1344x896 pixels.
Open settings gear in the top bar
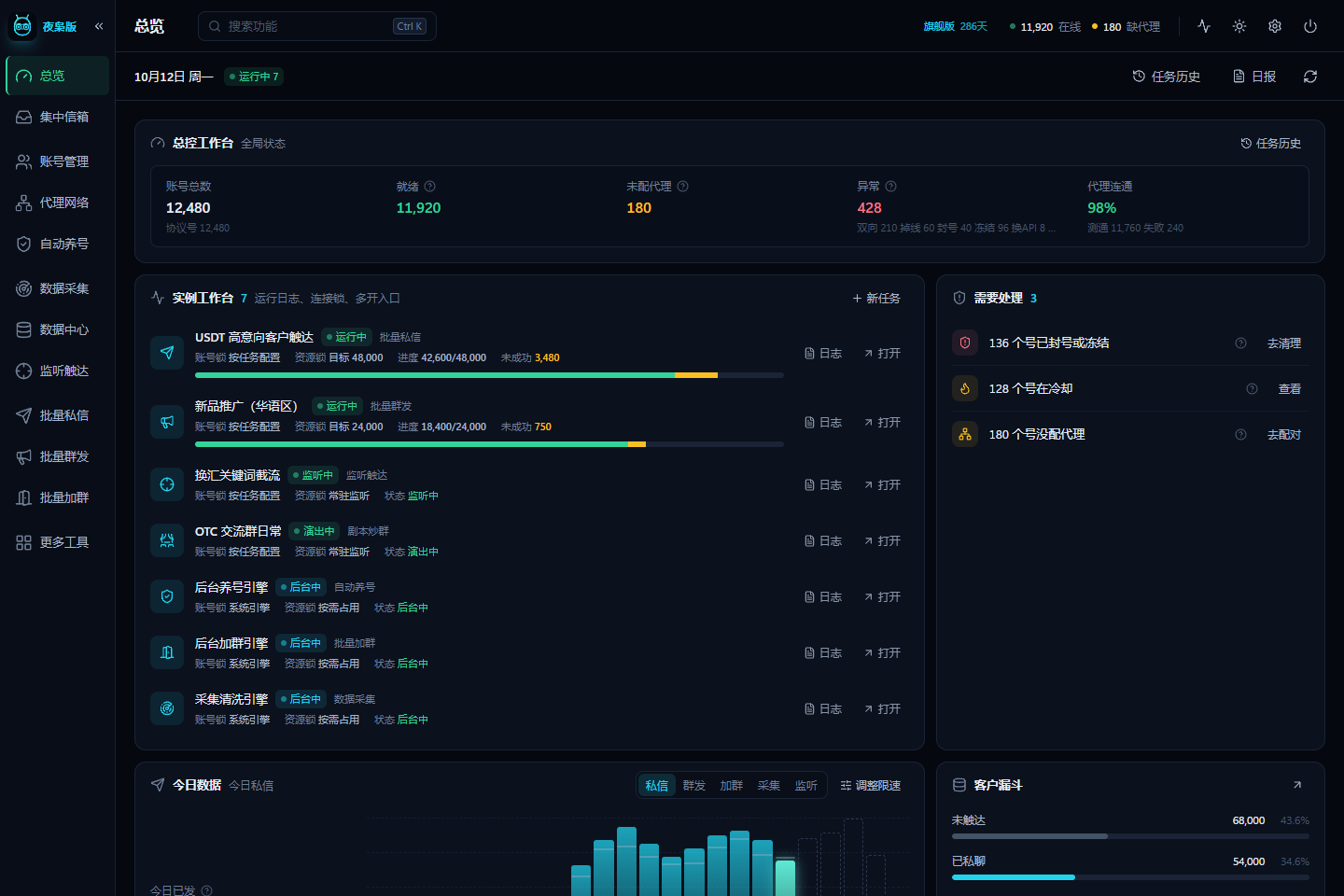point(1275,26)
